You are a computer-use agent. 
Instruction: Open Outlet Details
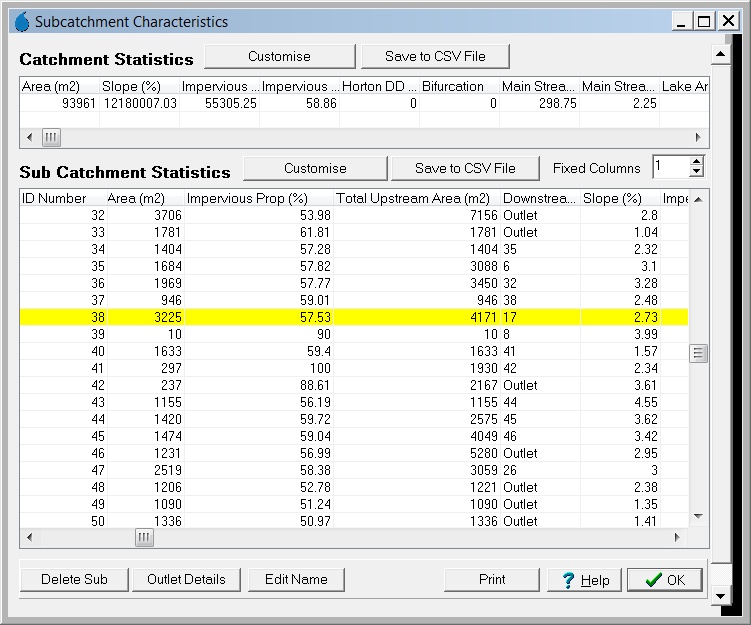[x=186, y=579]
